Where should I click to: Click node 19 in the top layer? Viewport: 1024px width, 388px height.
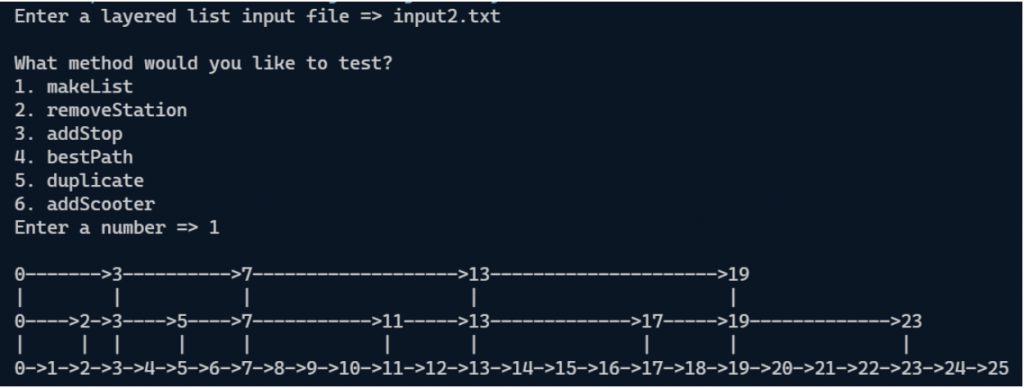(739, 274)
